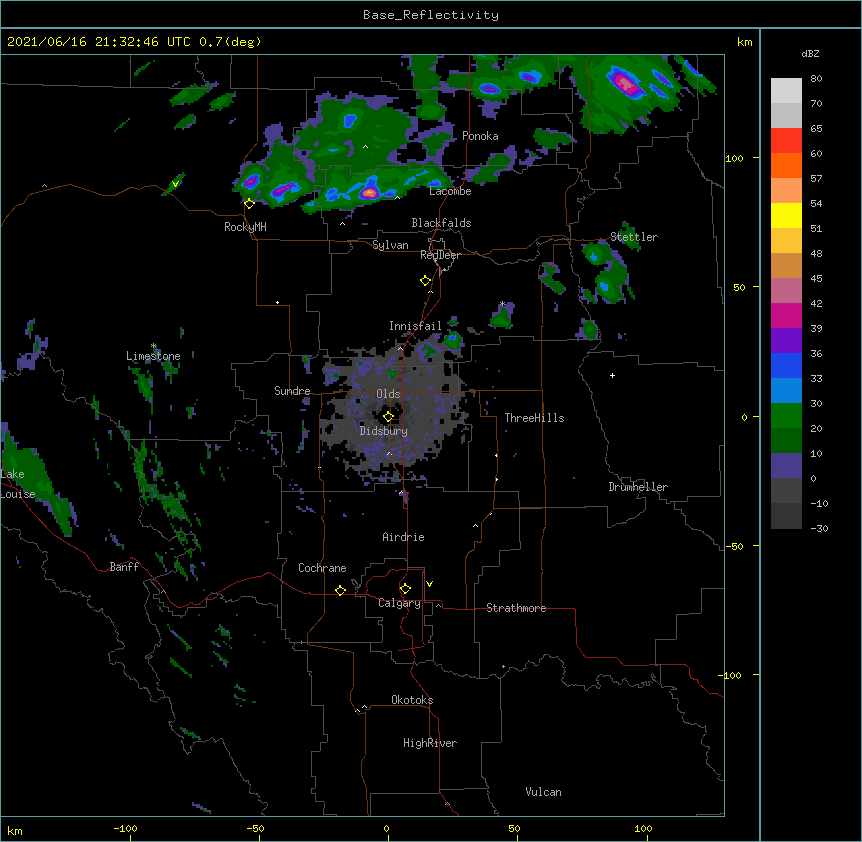The image size is (862, 842).
Task: Choose the top light-gray swatch in dBZ legend
Action: click(786, 90)
